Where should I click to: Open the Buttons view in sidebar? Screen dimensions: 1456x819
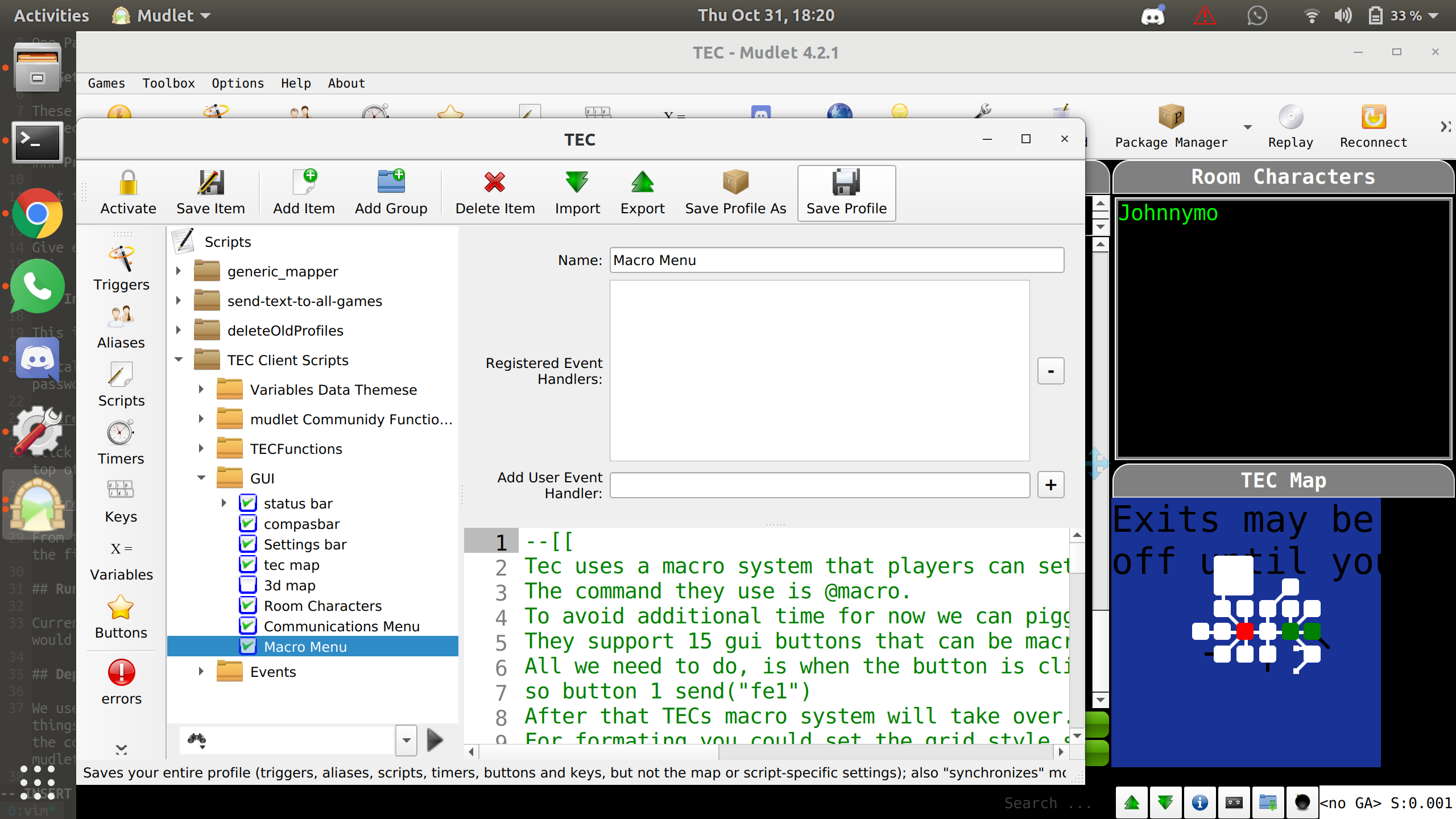(121, 617)
